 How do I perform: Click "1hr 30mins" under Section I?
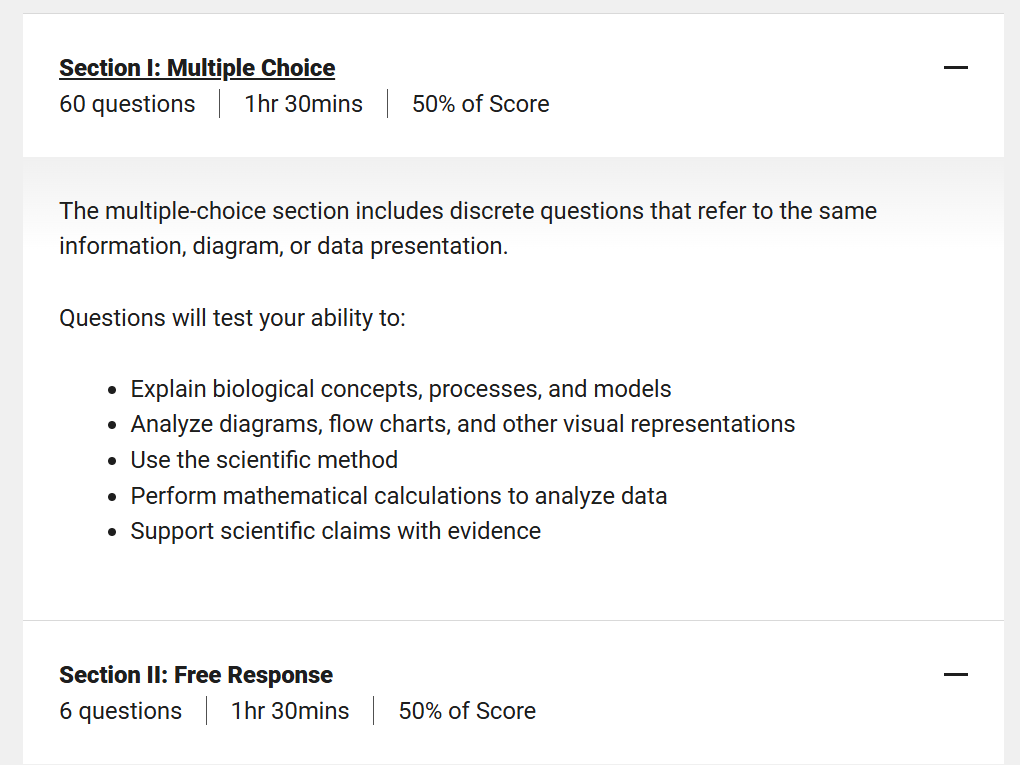303,104
